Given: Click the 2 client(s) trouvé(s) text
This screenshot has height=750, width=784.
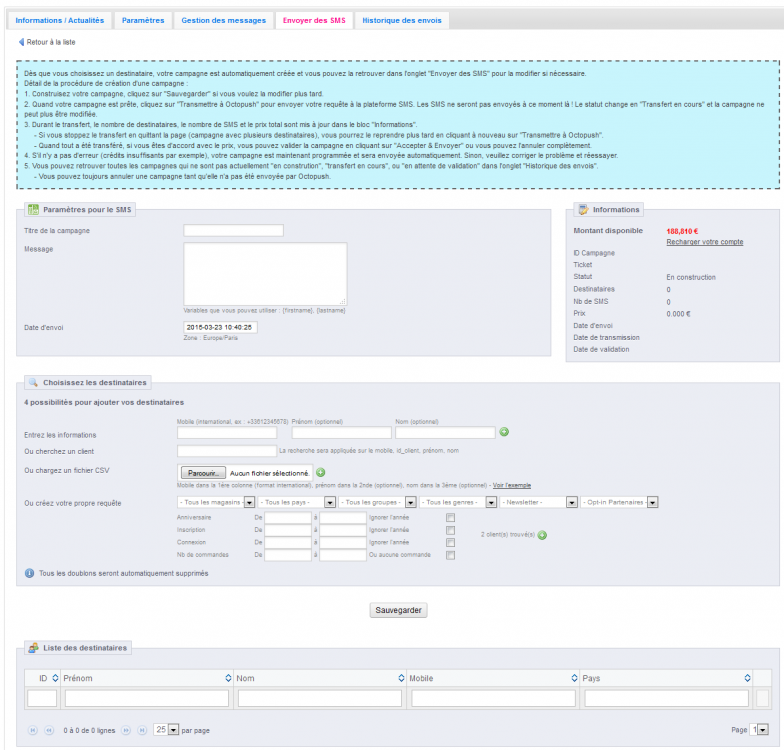Looking at the screenshot, I should pyautogui.click(x=508, y=534).
